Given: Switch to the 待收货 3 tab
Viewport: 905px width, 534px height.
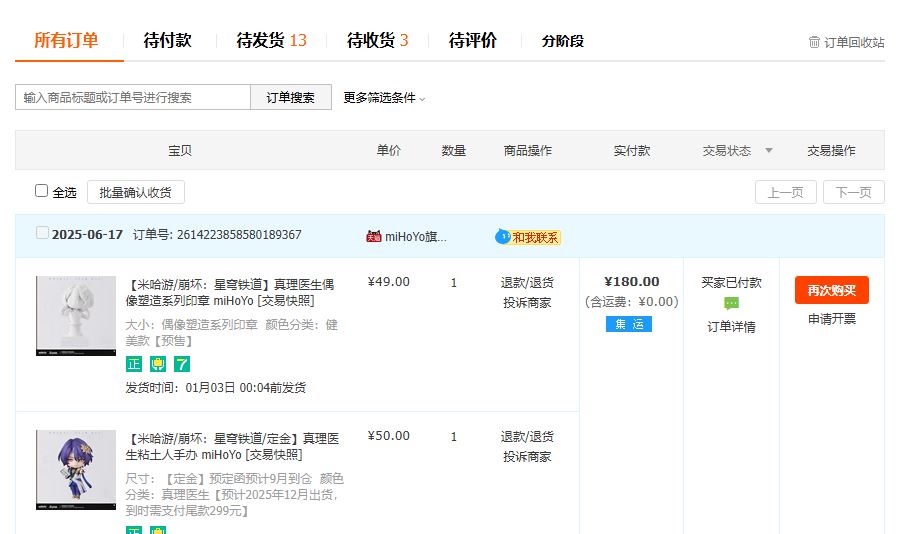Looking at the screenshot, I should point(377,40).
